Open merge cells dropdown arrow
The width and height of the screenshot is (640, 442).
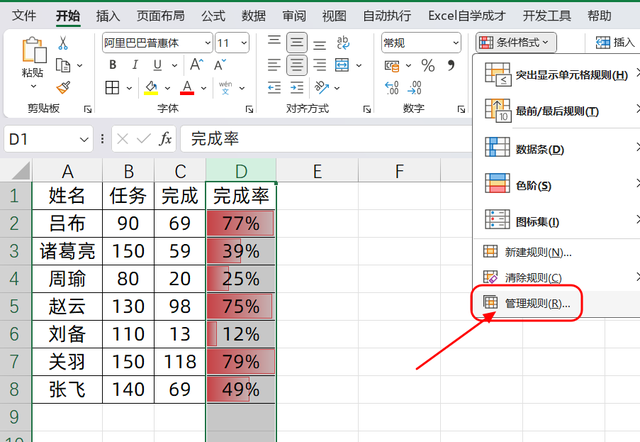point(359,65)
